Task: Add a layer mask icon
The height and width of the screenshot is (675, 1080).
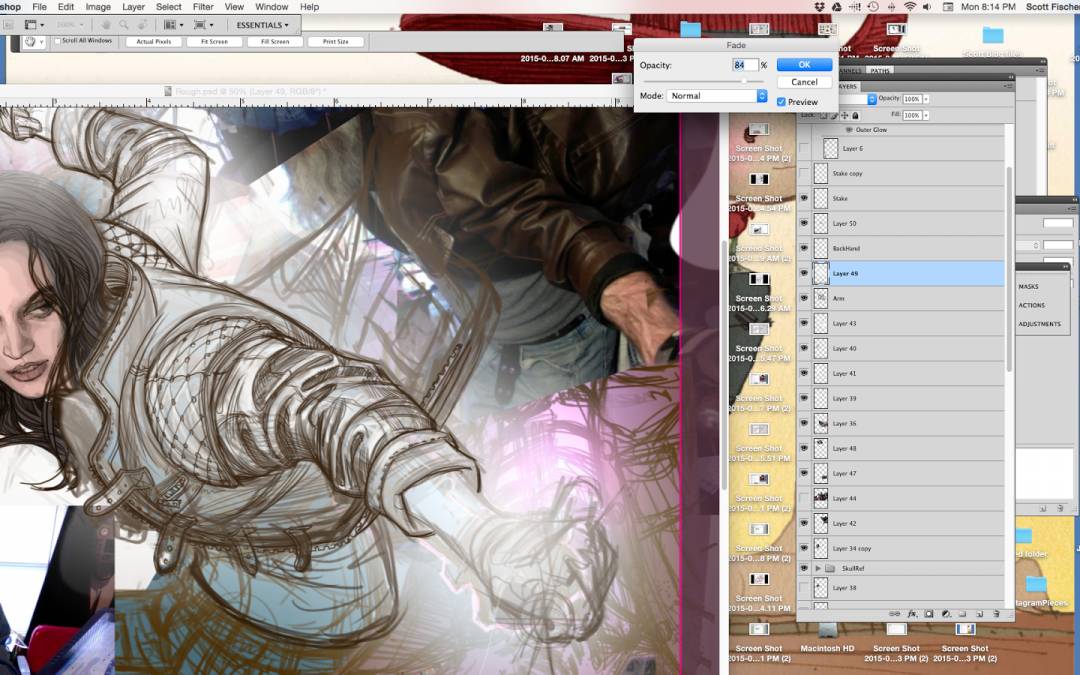Action: pyautogui.click(x=928, y=613)
